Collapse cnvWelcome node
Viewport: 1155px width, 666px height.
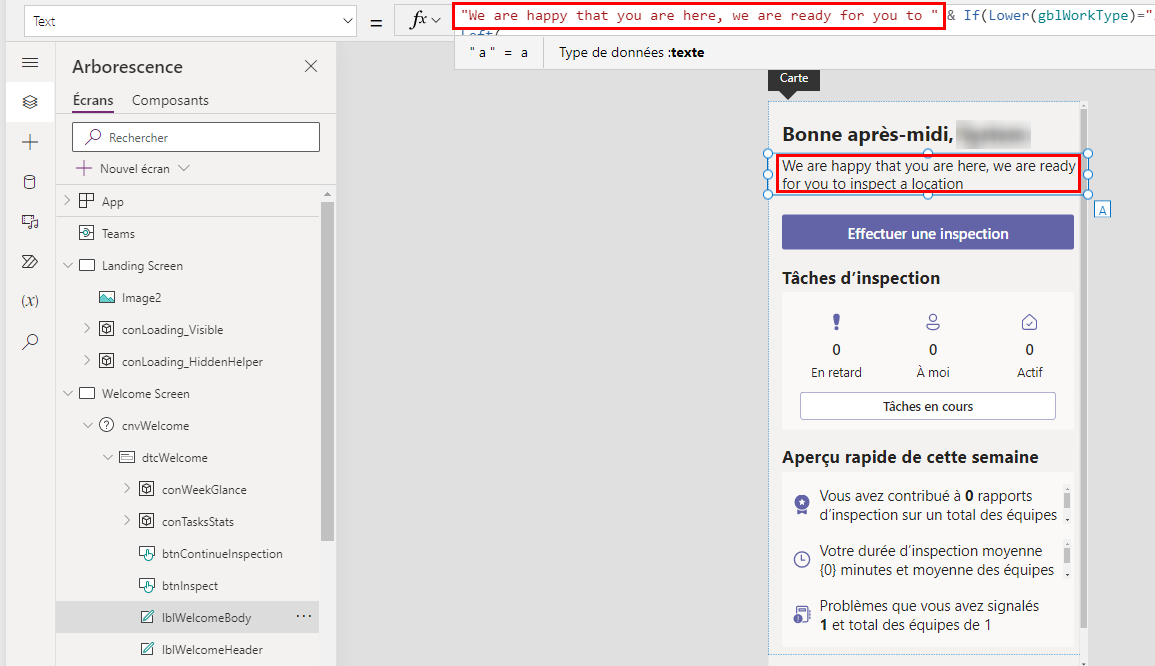(88, 425)
